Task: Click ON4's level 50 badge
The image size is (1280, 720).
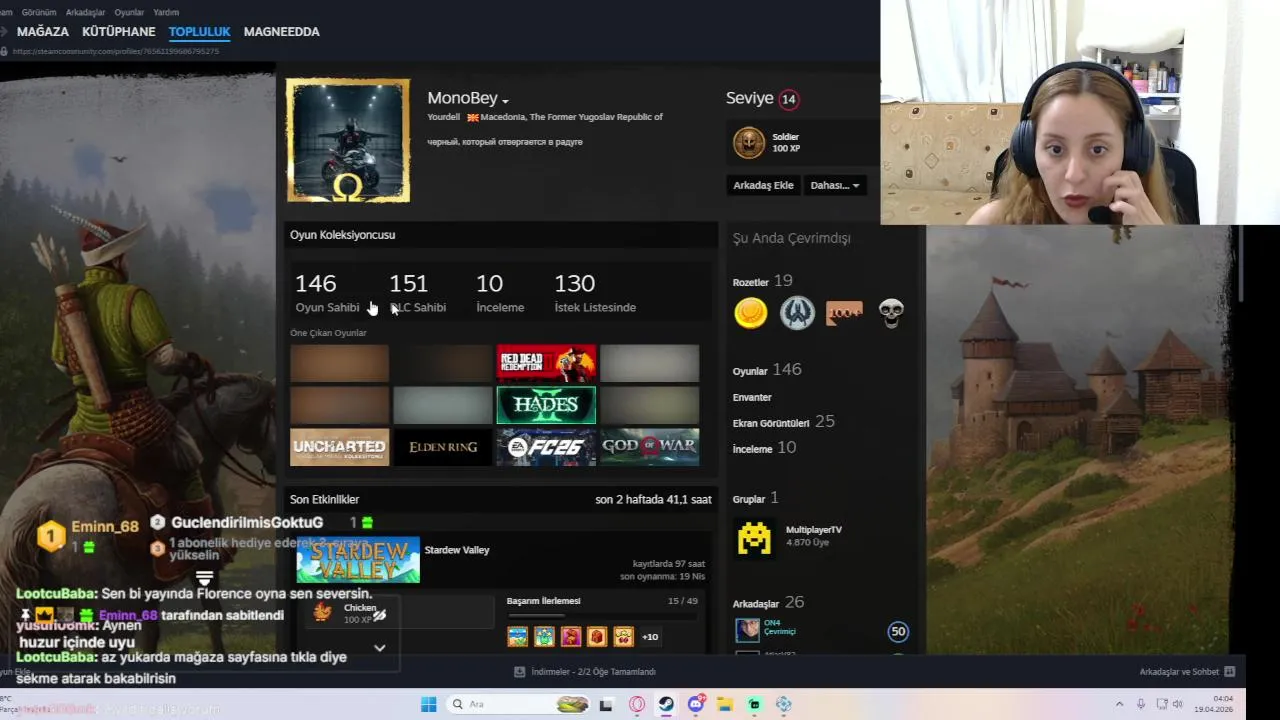Action: coord(898,631)
